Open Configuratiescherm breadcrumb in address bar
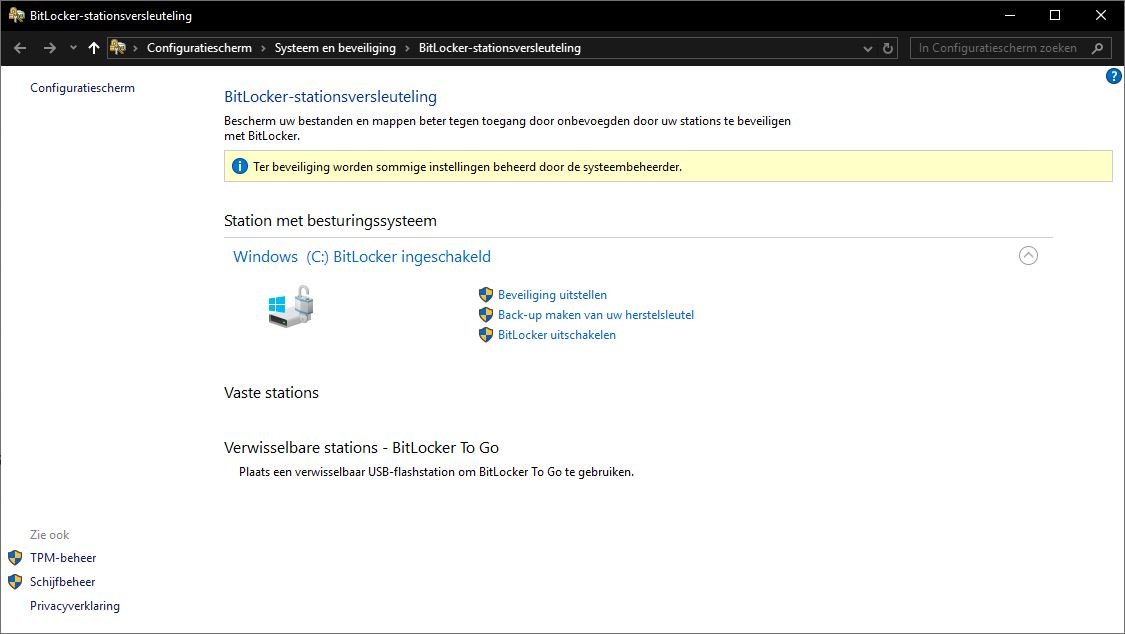Viewport: 1125px width, 634px height. [x=199, y=48]
